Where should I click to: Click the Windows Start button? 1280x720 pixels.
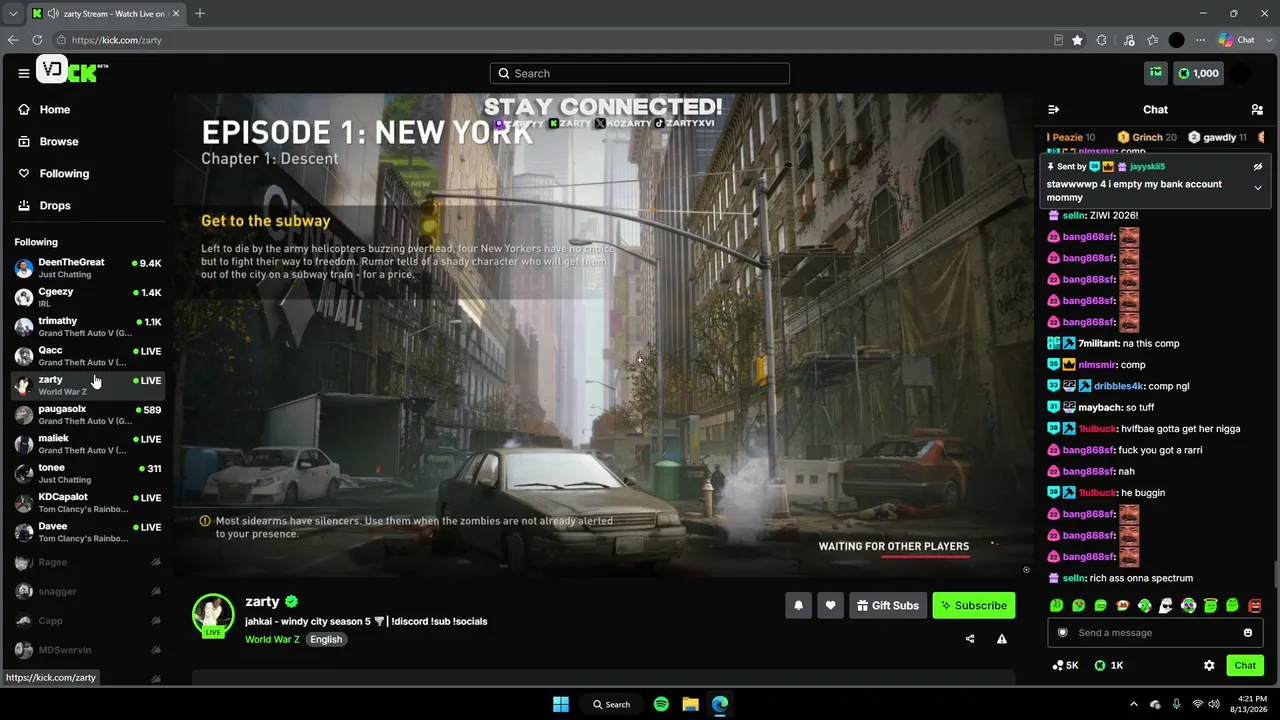tap(561, 704)
